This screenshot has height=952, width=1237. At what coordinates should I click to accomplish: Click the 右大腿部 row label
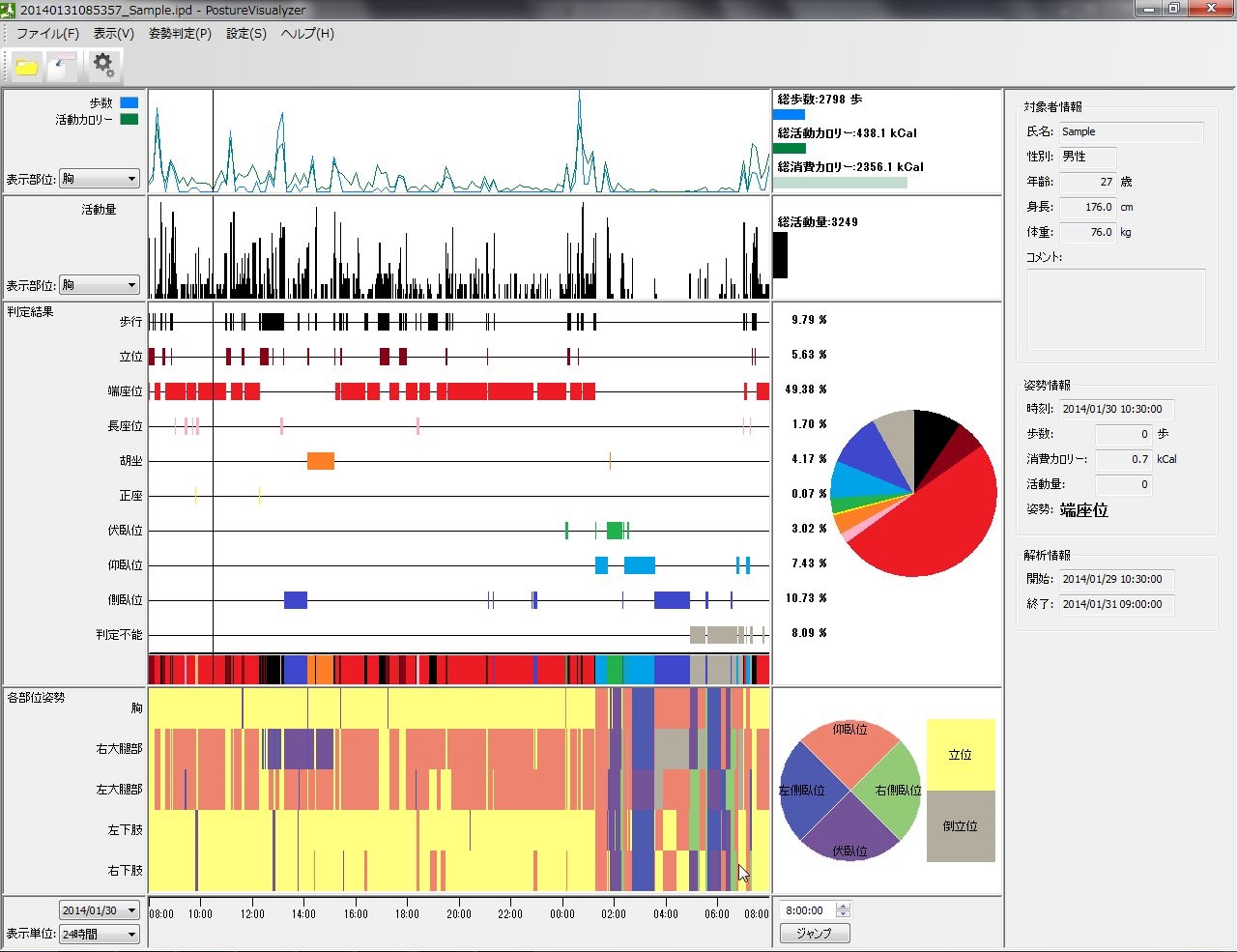click(x=119, y=749)
